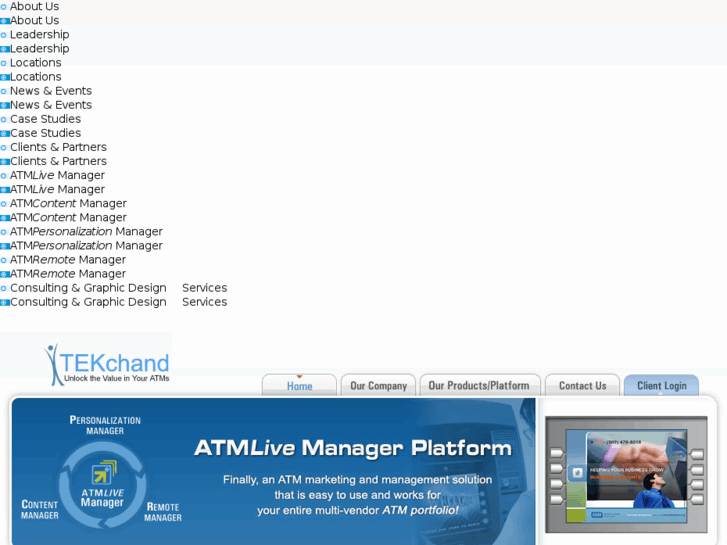
Task: Click the ATM screen preview thumbnail
Action: [626, 475]
